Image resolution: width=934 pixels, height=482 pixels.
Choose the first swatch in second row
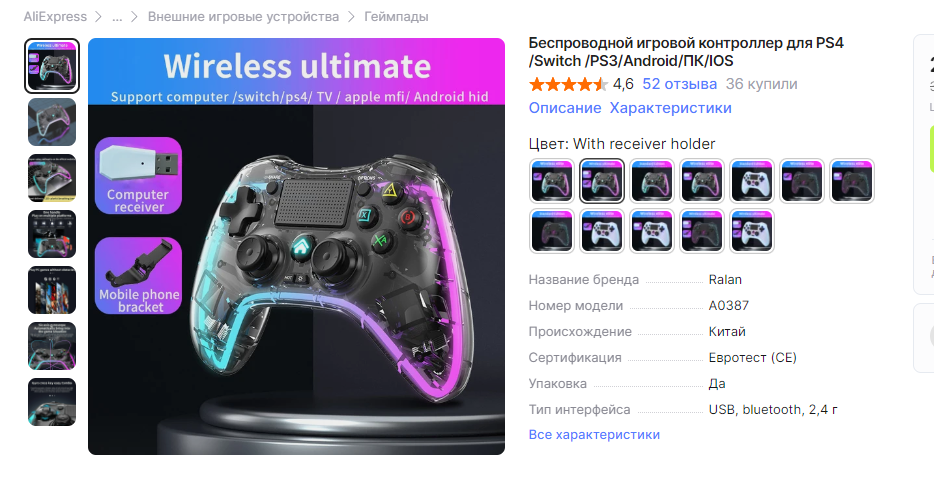pos(552,231)
